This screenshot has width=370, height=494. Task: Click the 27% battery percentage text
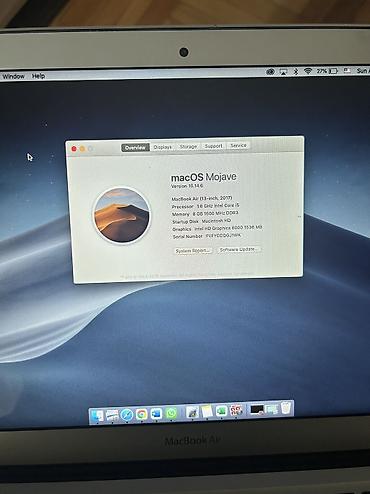[x=322, y=71]
